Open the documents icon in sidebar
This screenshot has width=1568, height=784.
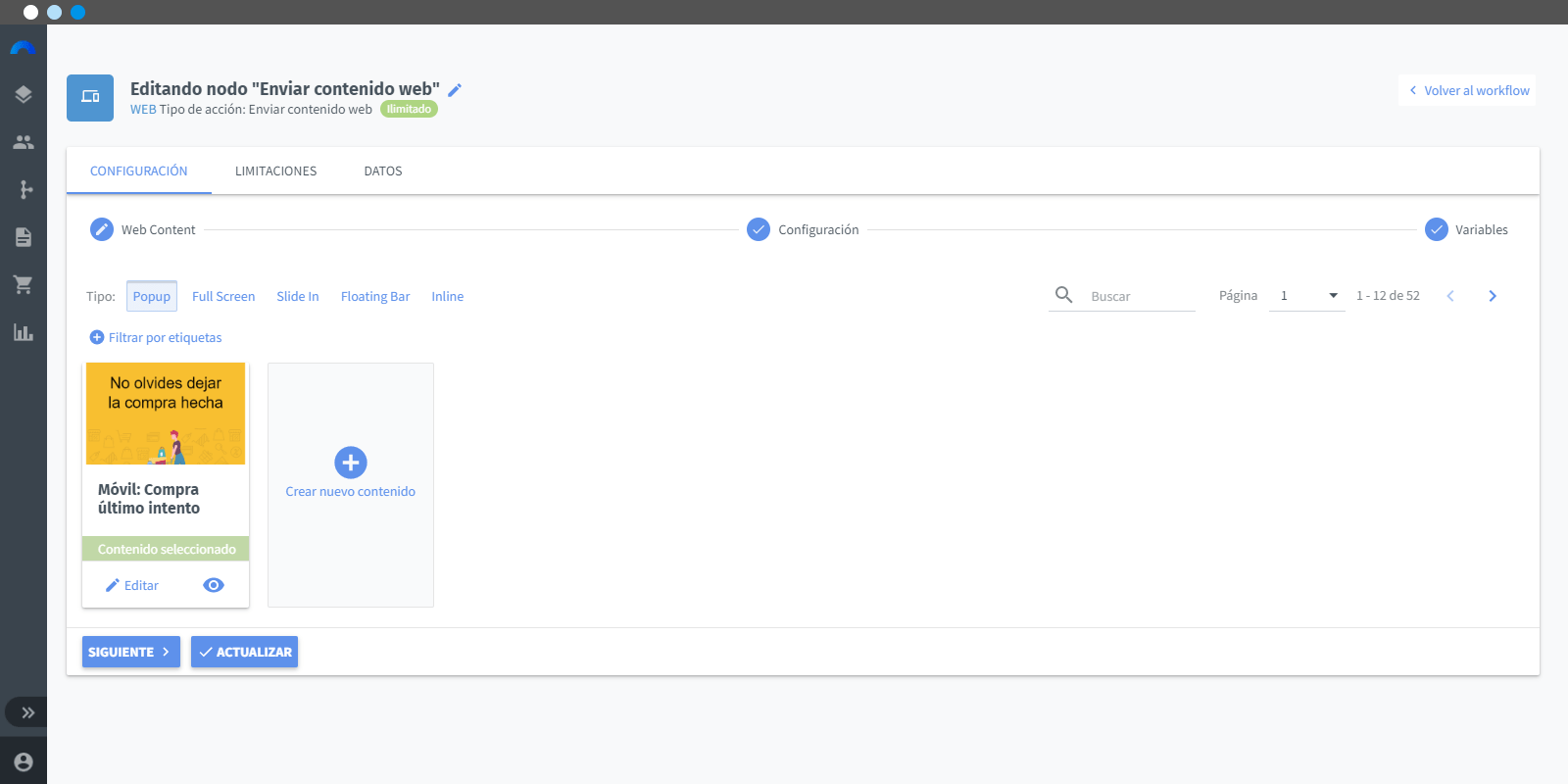tap(24, 237)
